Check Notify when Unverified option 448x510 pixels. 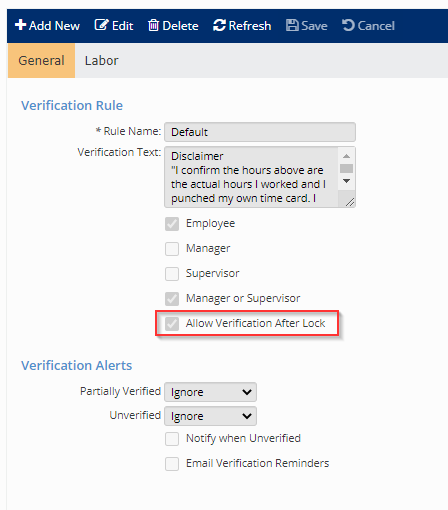pos(172,439)
